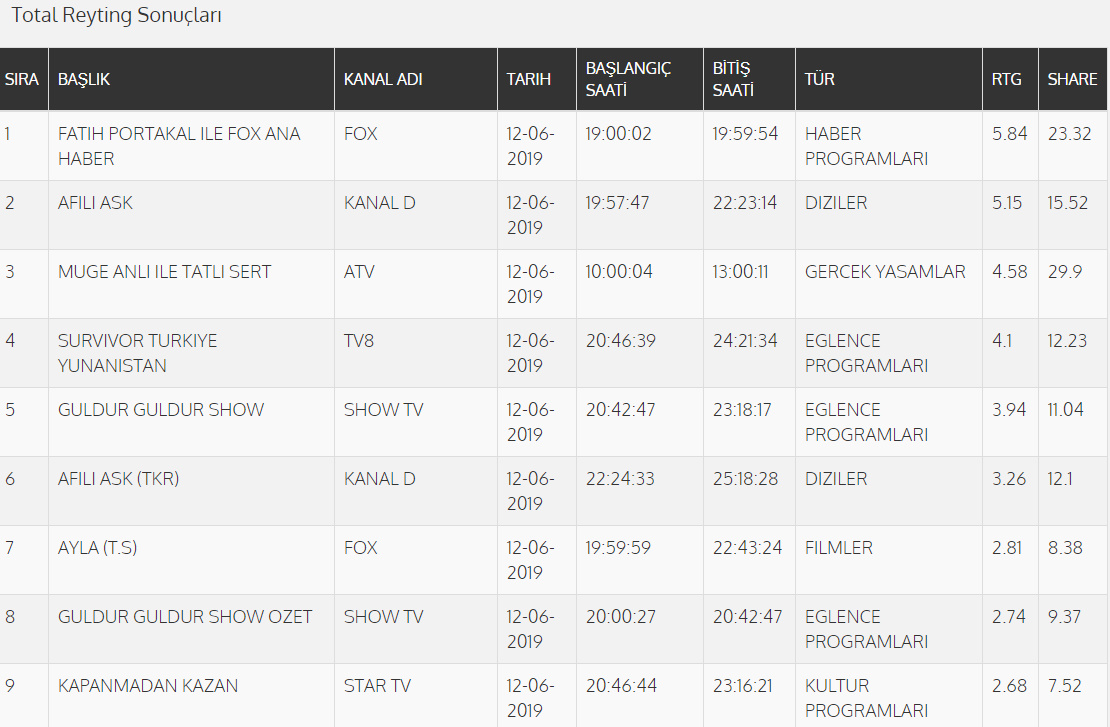Click the SIRA column header

point(22,79)
